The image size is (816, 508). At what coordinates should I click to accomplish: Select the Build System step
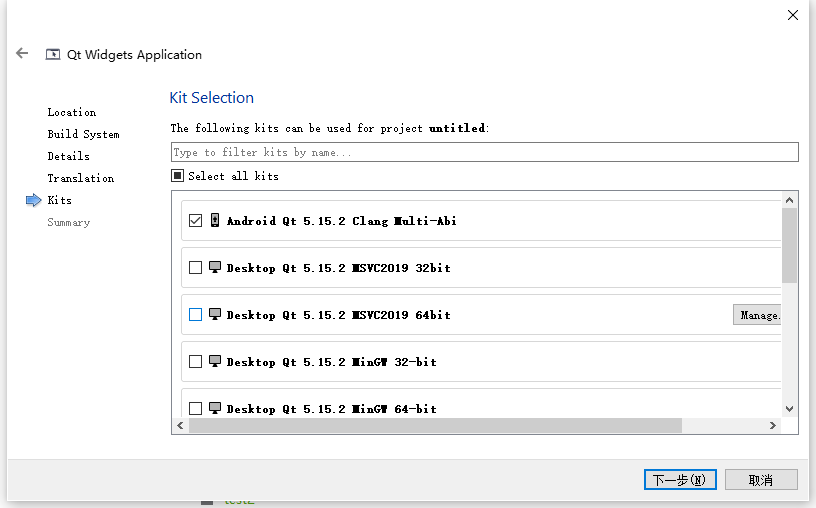coord(83,134)
